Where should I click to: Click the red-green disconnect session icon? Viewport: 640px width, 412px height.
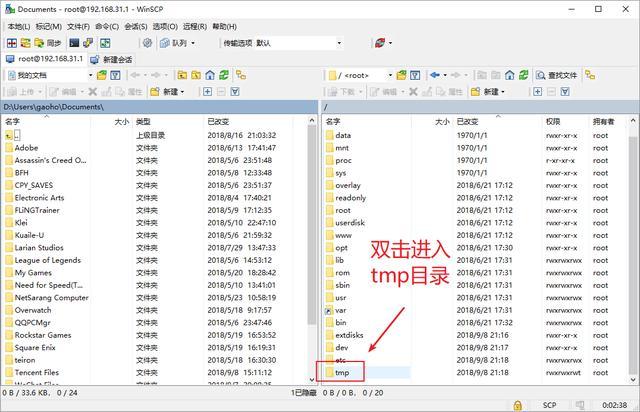(x=380, y=43)
